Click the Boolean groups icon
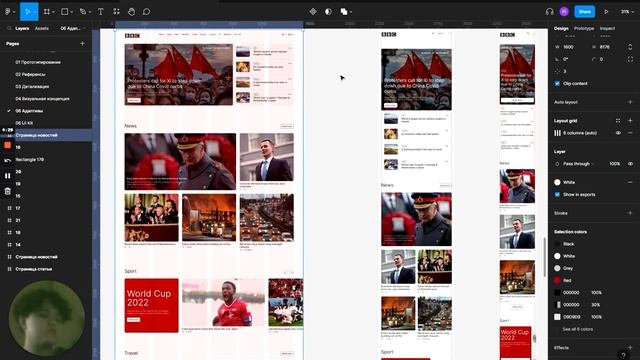This screenshot has height=360, width=640. tap(344, 12)
